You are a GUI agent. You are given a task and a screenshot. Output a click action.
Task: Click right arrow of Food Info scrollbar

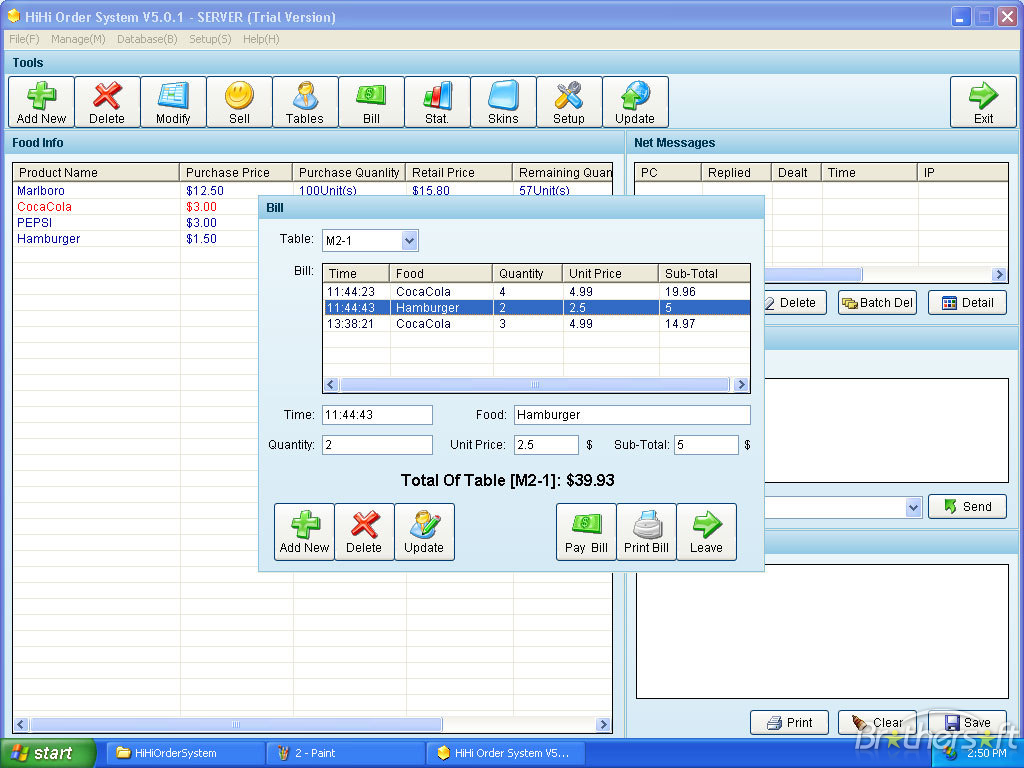coord(603,724)
